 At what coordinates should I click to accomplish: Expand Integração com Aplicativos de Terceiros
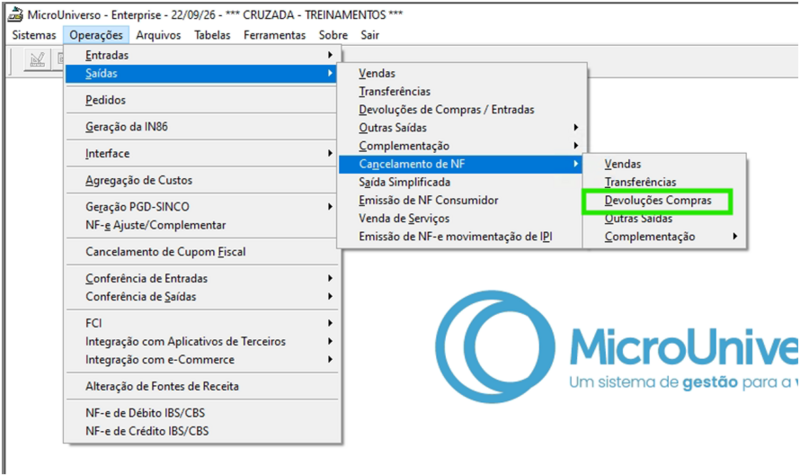pos(202,341)
